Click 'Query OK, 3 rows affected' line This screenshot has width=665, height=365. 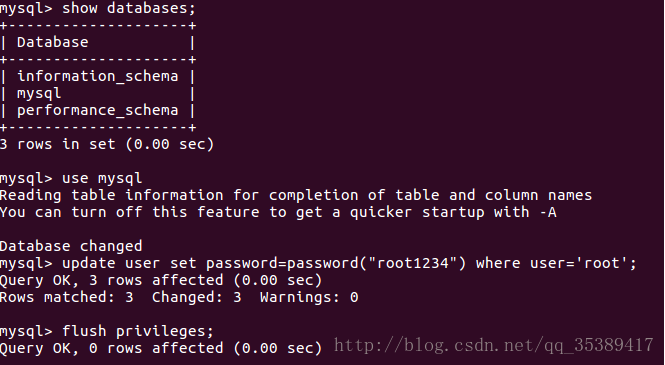[x=161, y=280]
